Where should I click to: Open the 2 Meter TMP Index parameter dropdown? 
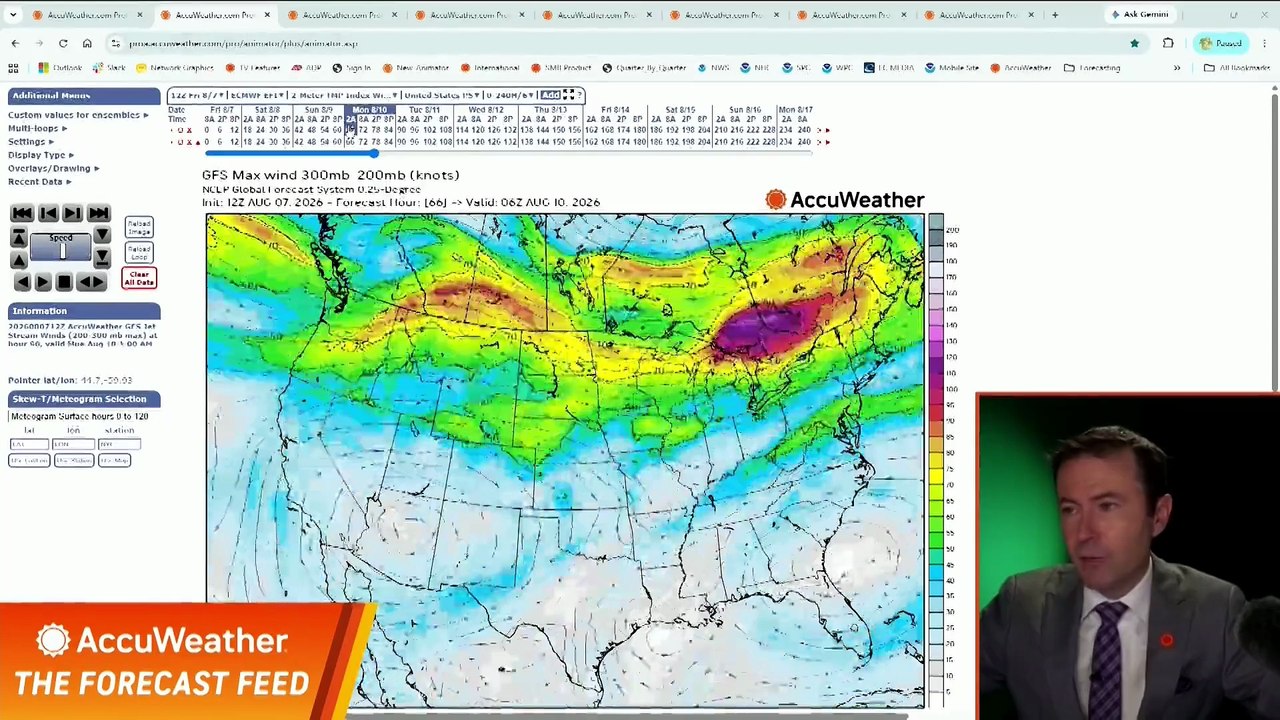[x=343, y=95]
